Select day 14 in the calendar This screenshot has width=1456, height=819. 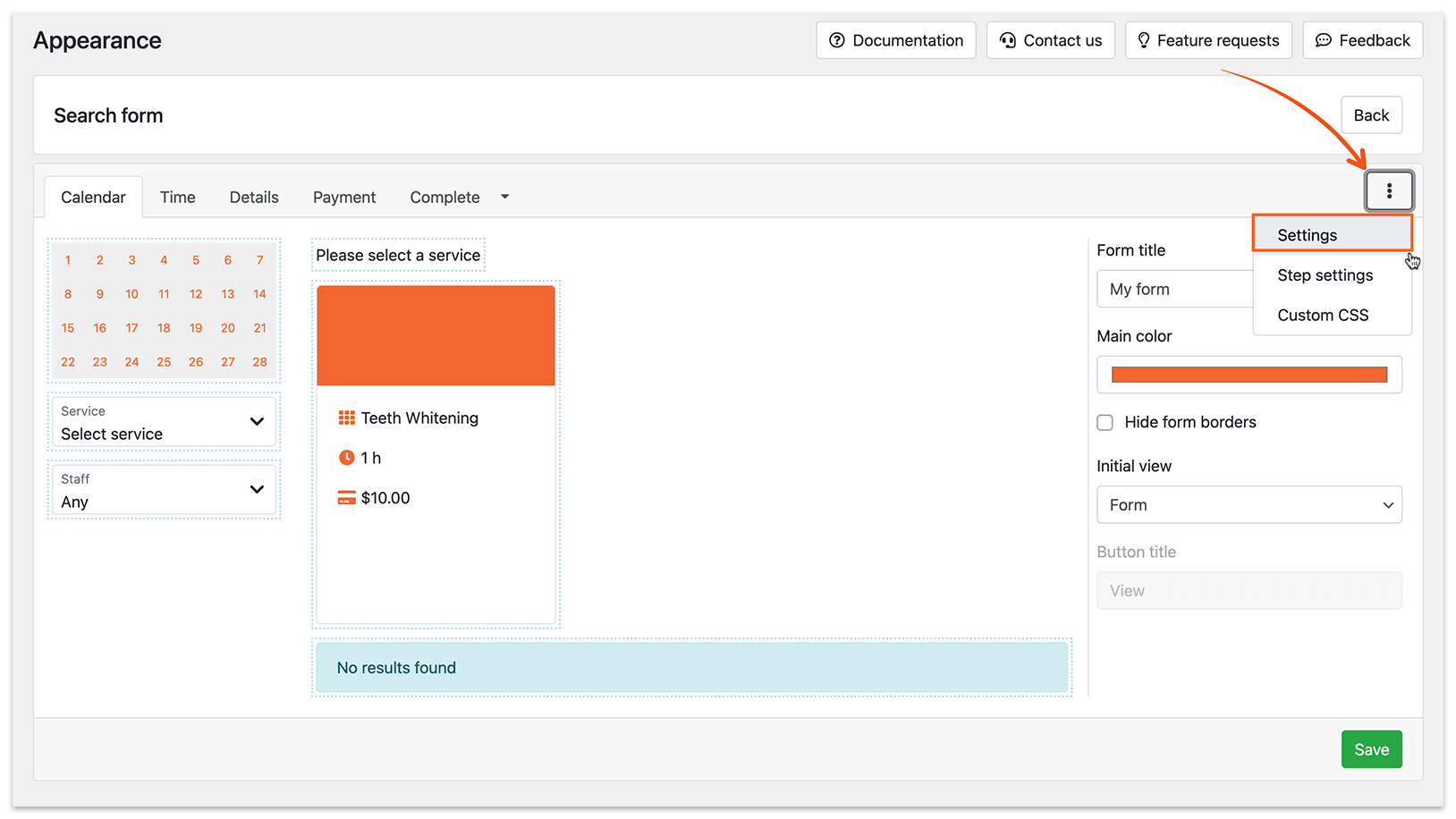tap(259, 294)
